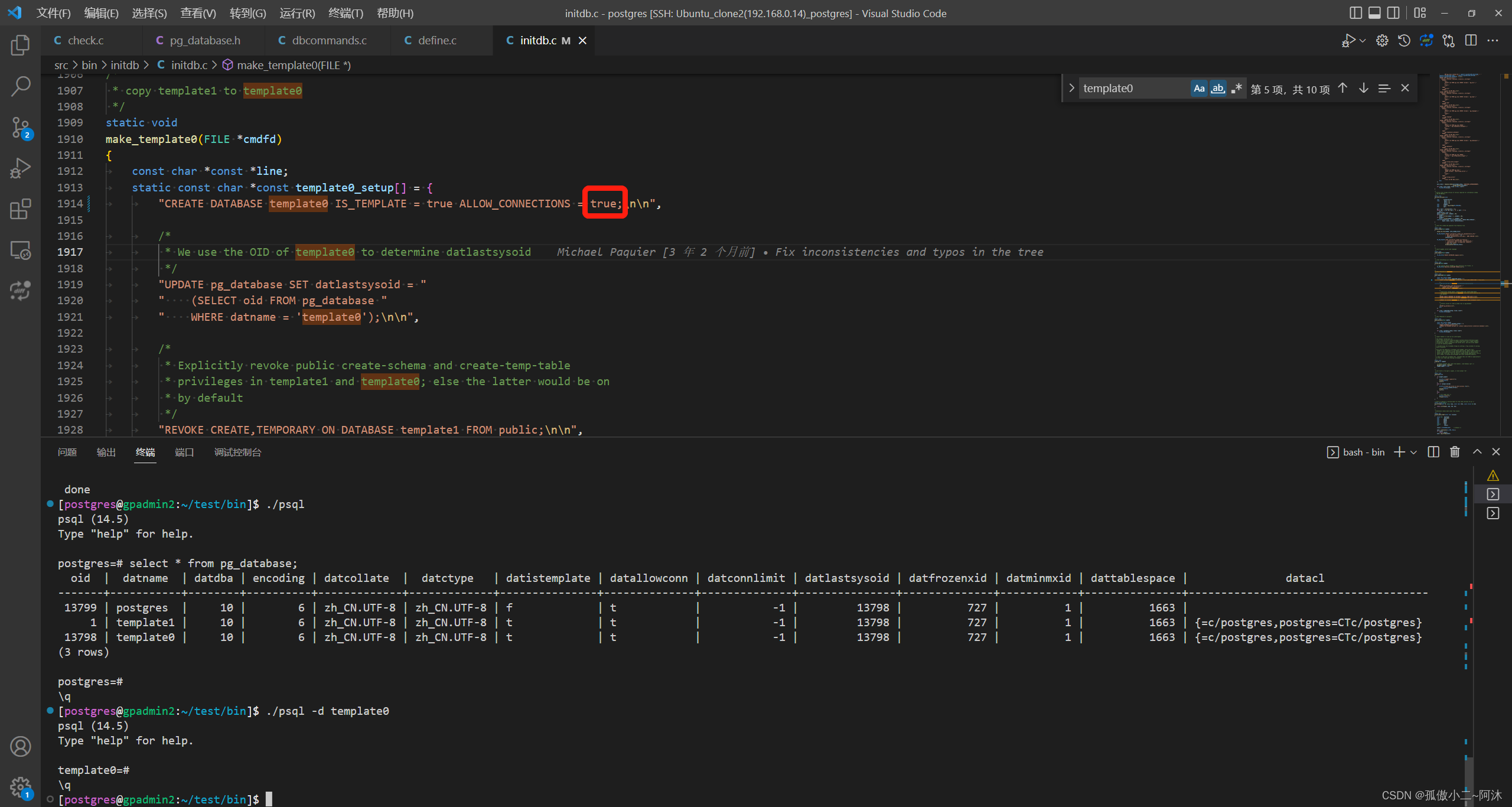1512x807 pixels.
Task: Disable whole word matching in search
Action: point(1218,88)
